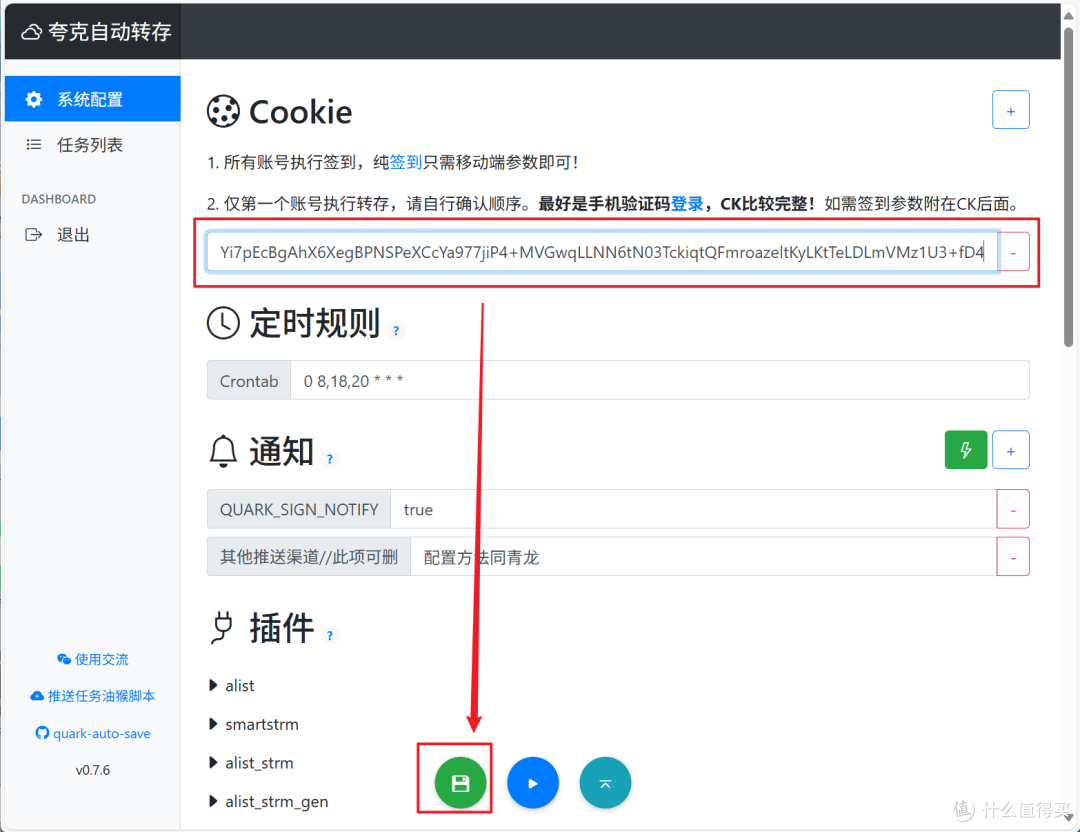This screenshot has height=832, width=1080.
Task: Click the bell icon of 通知
Action: [223, 452]
